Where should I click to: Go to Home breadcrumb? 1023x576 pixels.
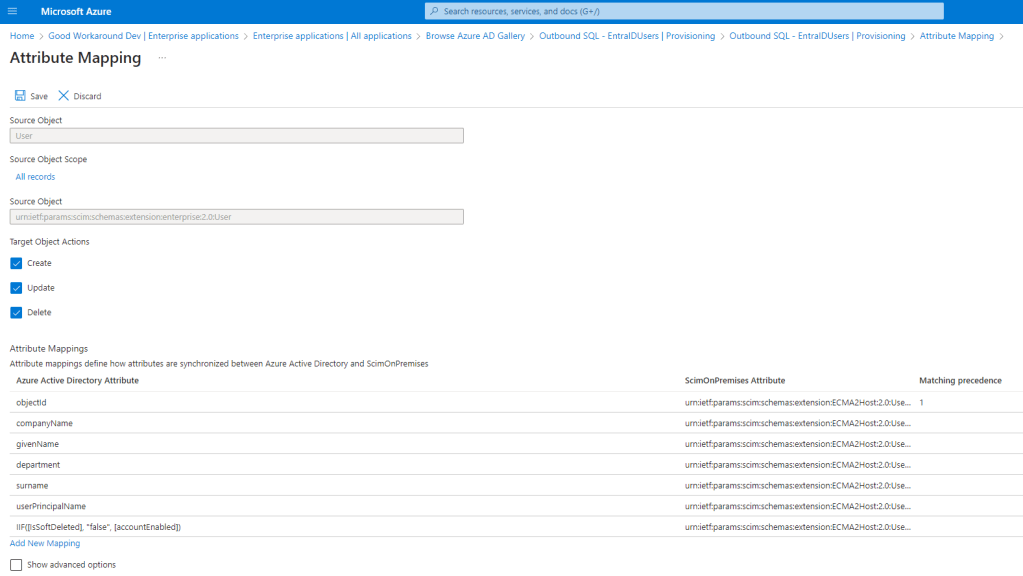pos(22,36)
